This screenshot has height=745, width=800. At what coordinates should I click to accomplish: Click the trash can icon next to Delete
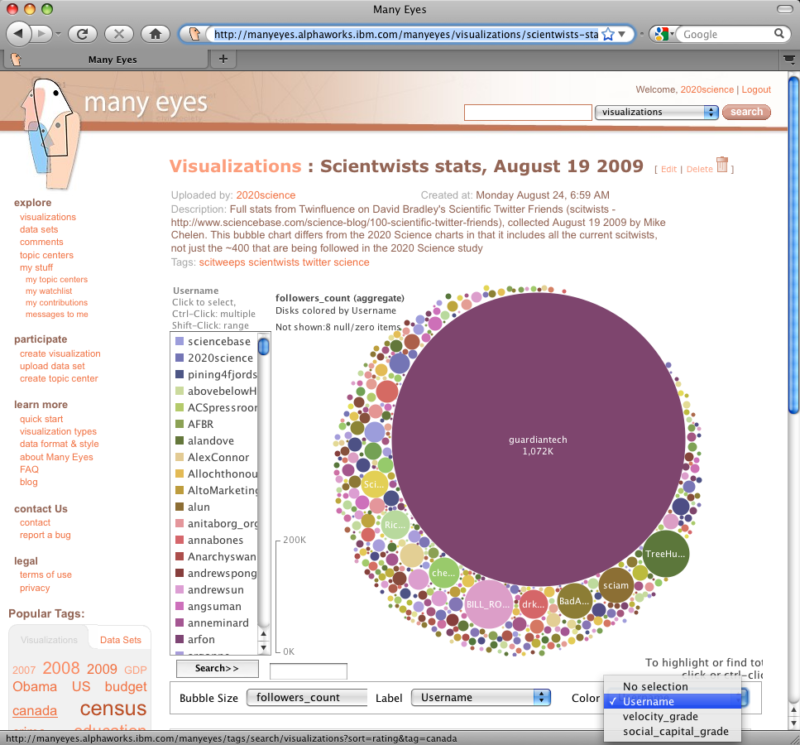(722, 164)
